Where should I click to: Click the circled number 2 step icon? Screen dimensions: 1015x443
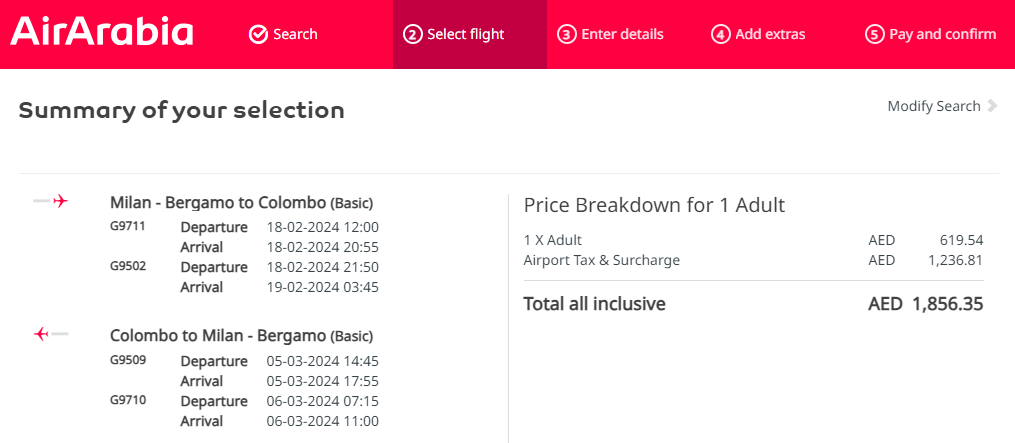click(412, 34)
